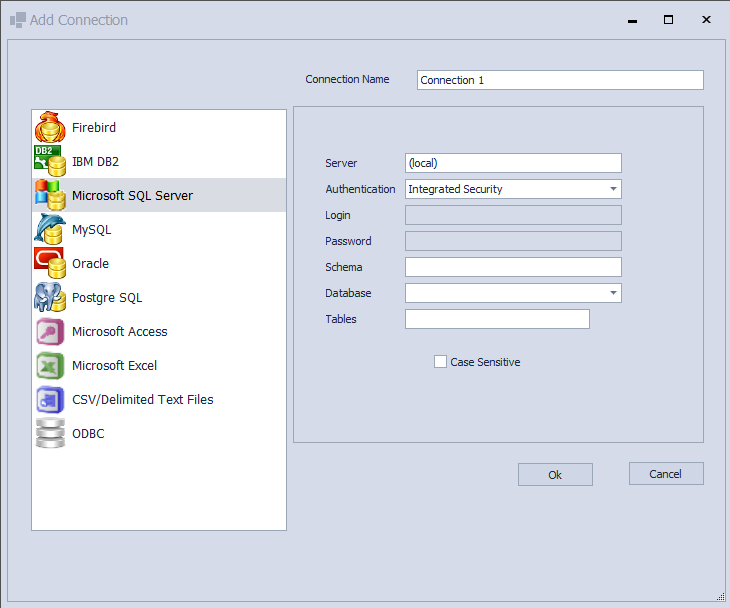Select the Microsoft SQL Server label

pos(132,196)
